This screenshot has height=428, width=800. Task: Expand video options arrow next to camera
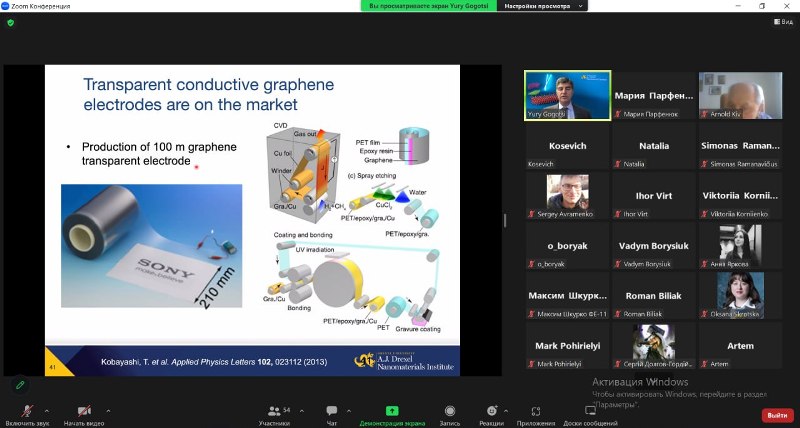click(108, 411)
